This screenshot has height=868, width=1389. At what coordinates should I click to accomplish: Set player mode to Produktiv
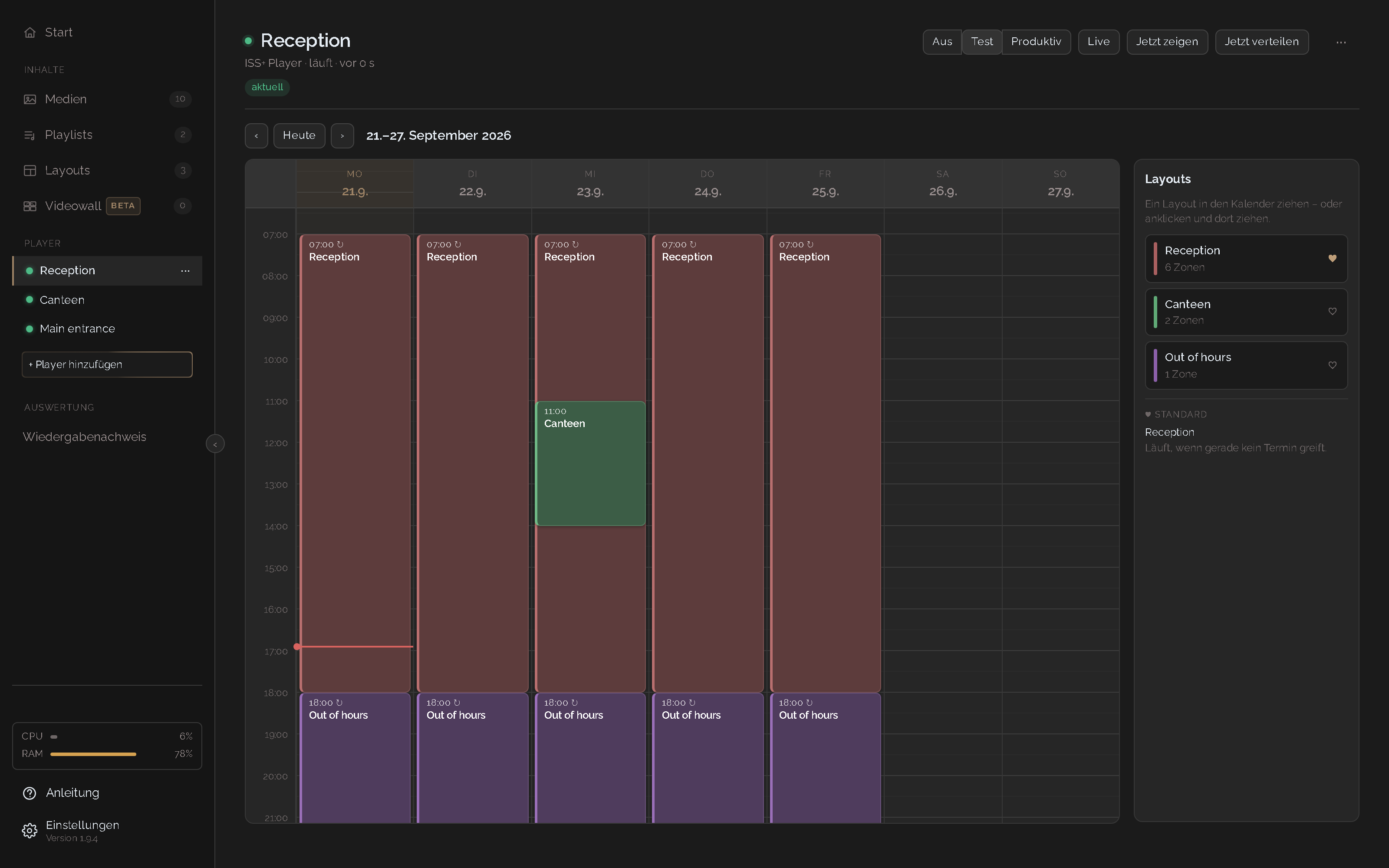[1036, 42]
